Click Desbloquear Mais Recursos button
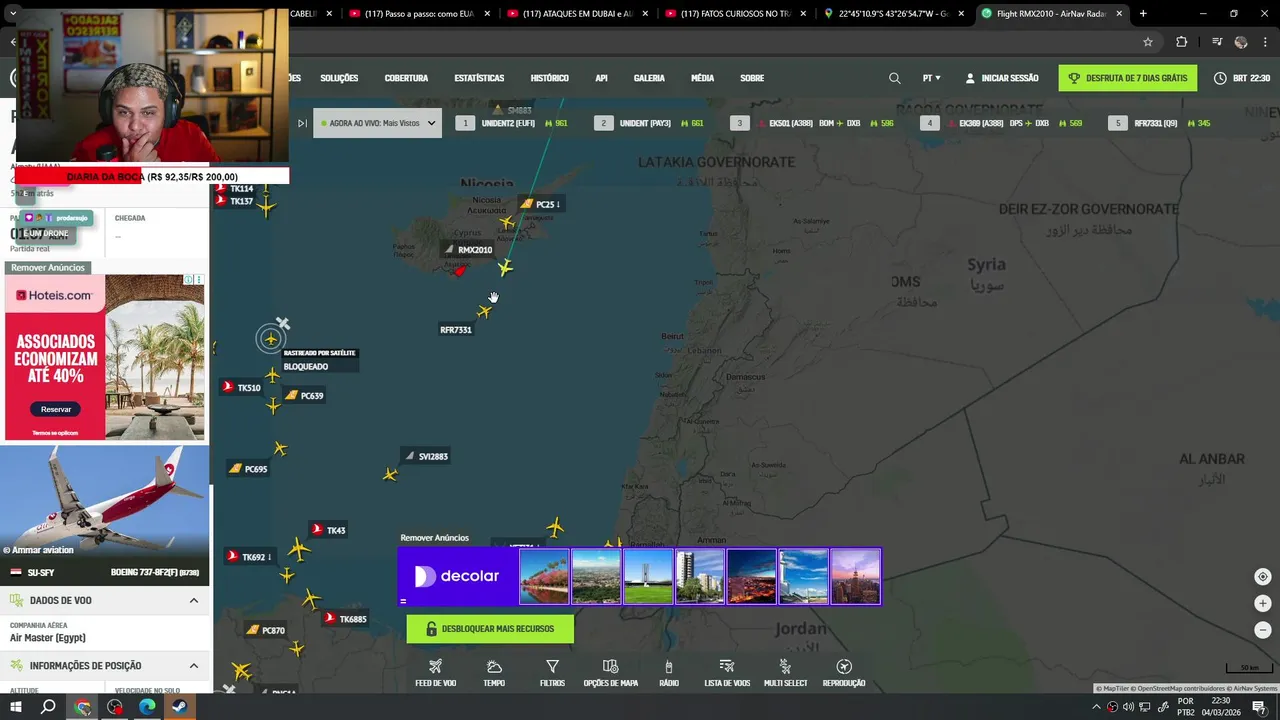 coord(490,629)
